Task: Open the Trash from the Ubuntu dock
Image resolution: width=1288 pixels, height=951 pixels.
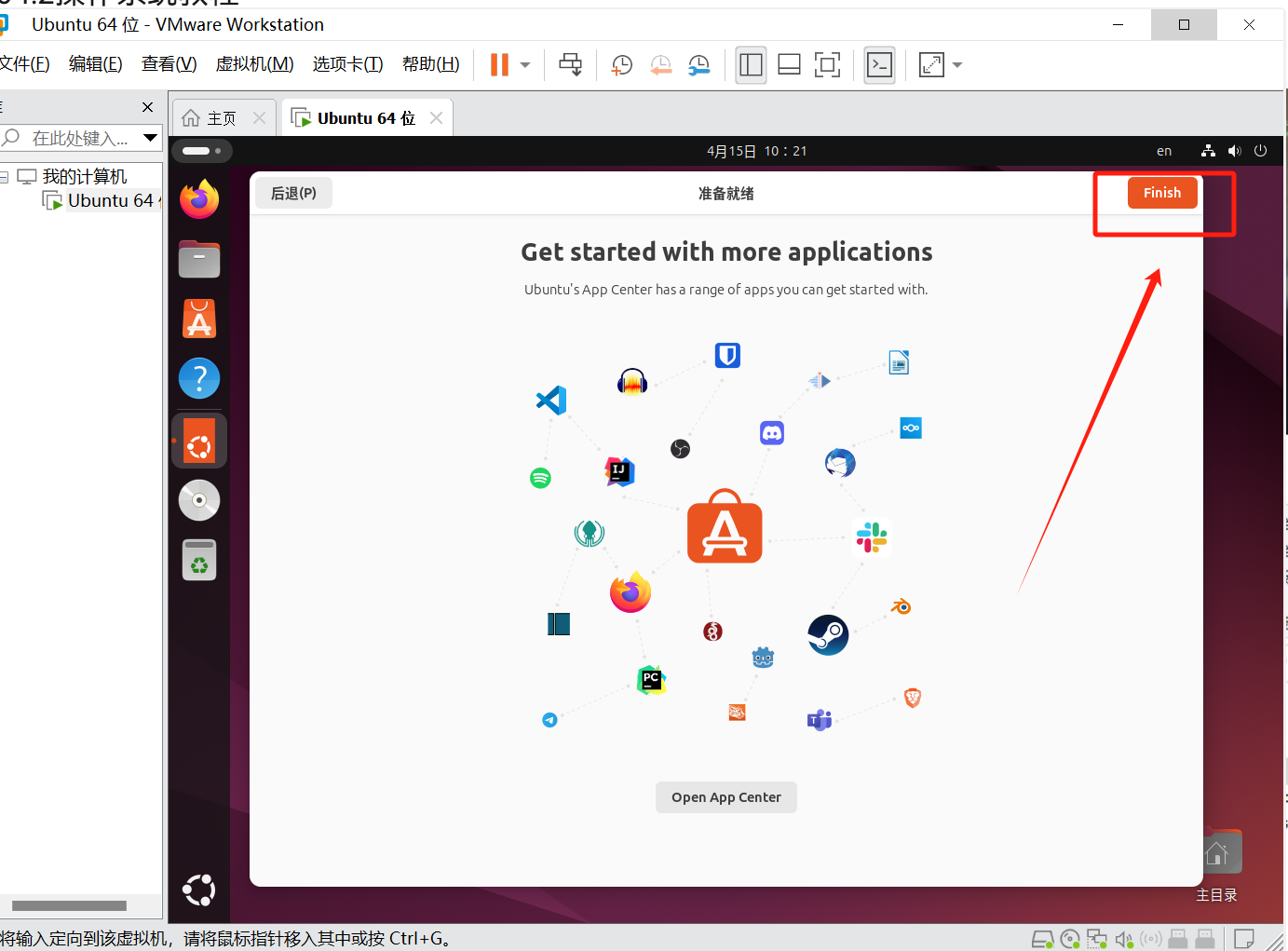Action: [x=199, y=560]
